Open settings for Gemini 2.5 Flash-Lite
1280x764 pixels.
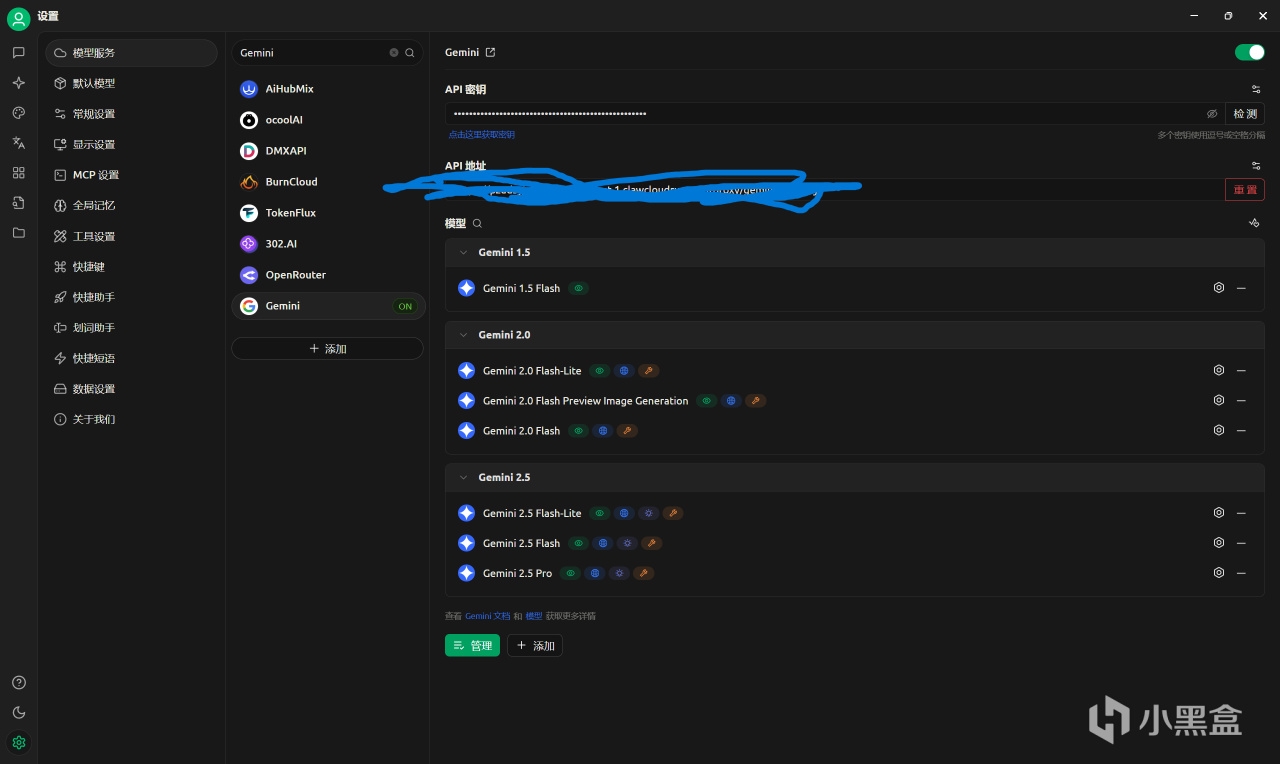point(1219,513)
